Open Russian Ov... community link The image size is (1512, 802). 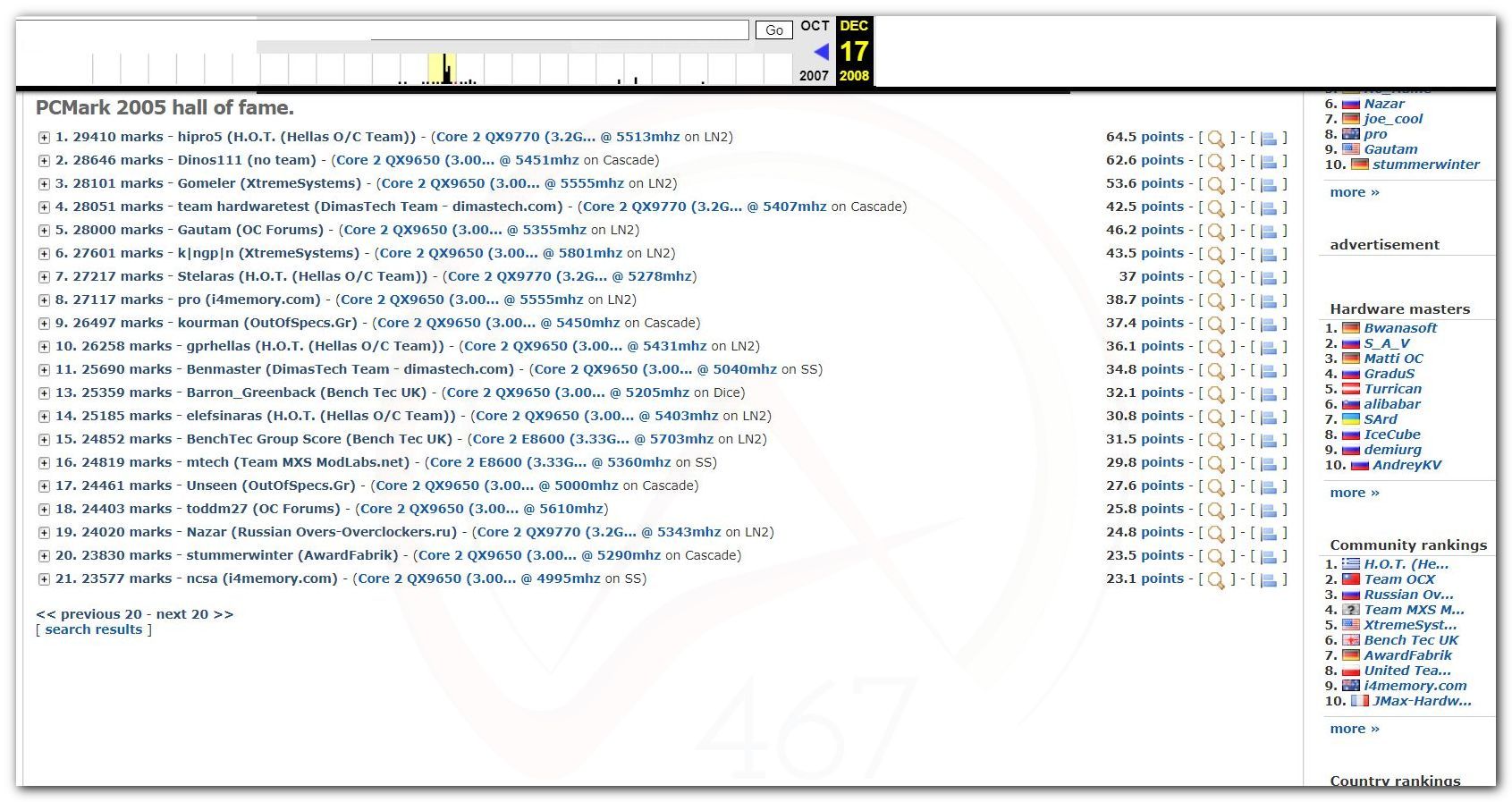(x=1409, y=595)
